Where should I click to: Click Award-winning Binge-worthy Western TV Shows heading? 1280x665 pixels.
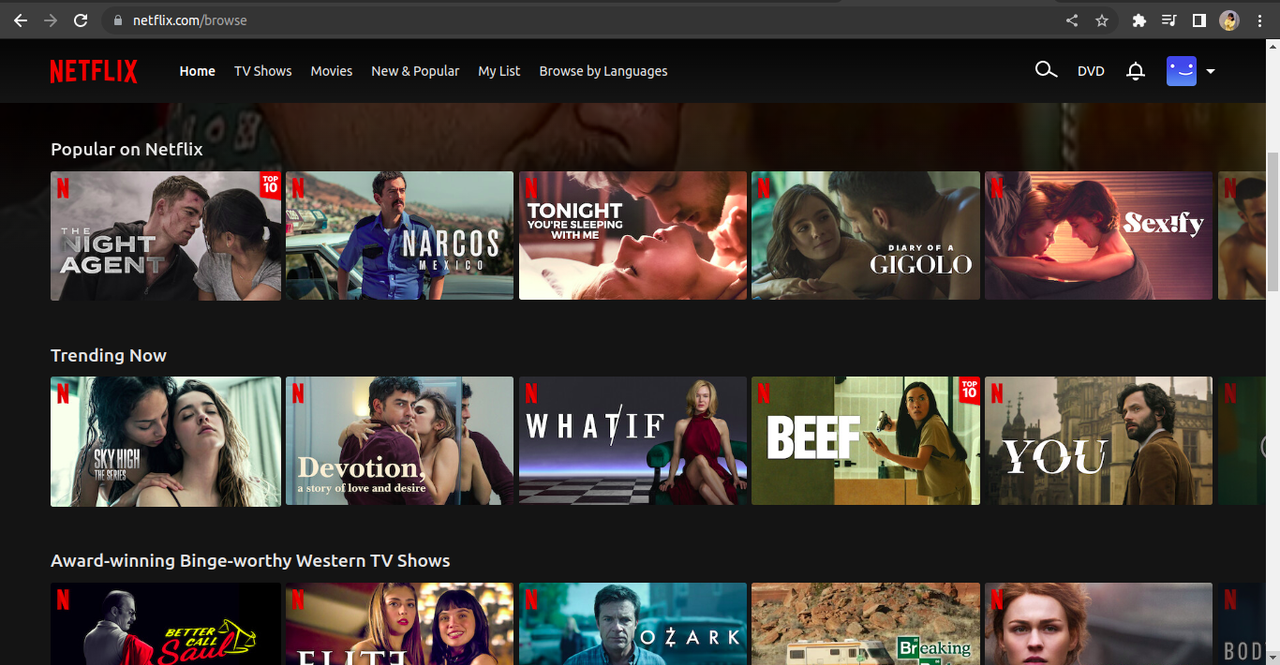[250, 561]
